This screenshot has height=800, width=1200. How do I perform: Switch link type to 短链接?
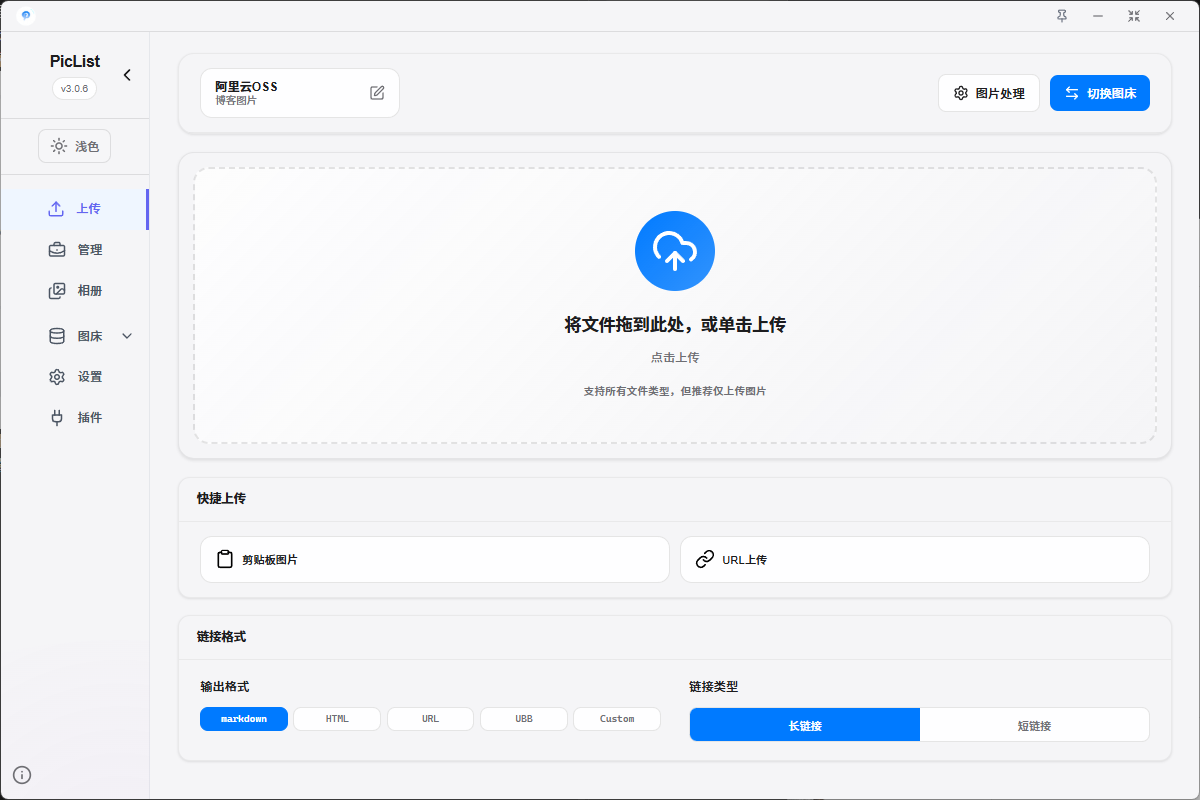[1034, 725]
